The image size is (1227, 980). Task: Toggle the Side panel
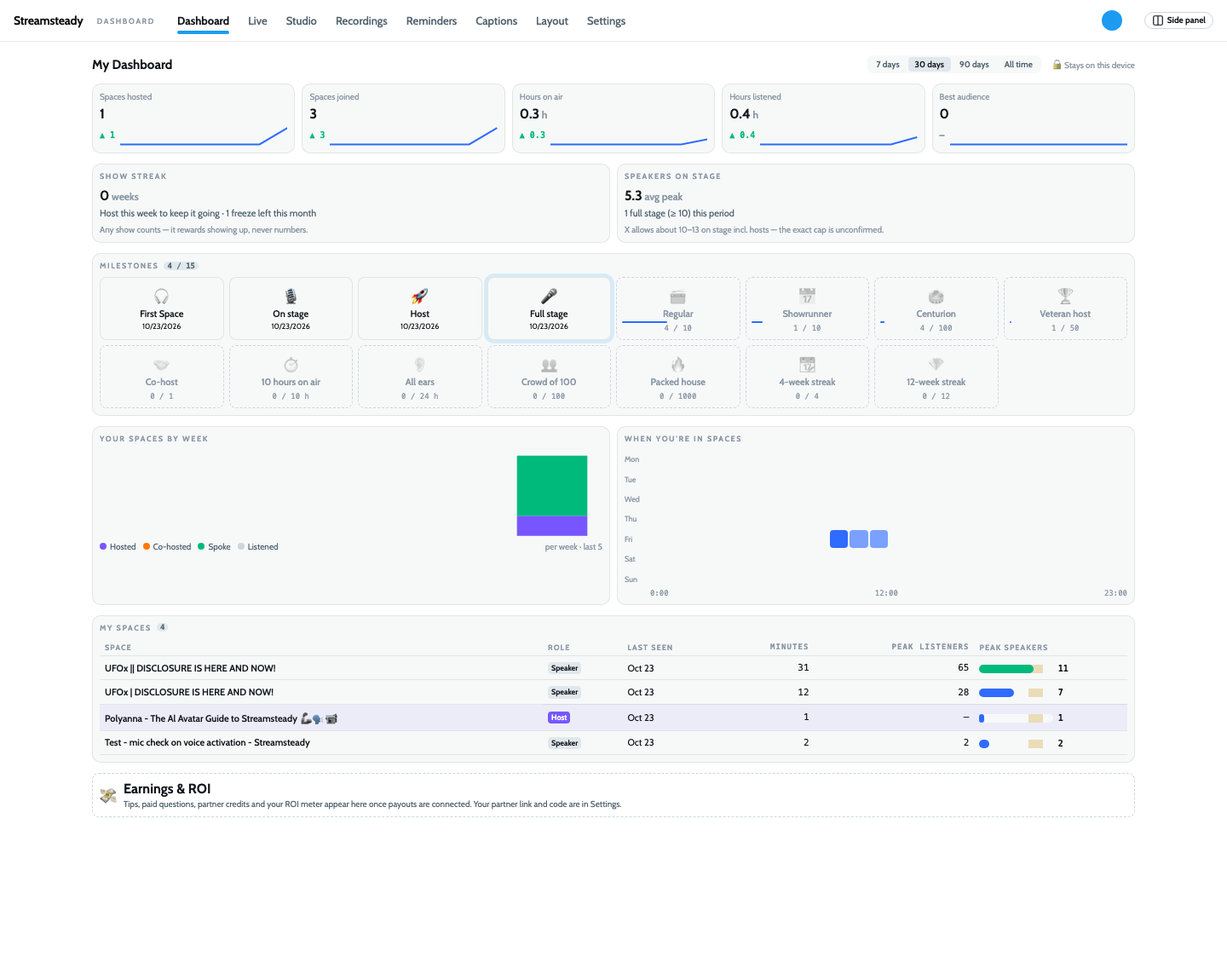pyautogui.click(x=1178, y=20)
